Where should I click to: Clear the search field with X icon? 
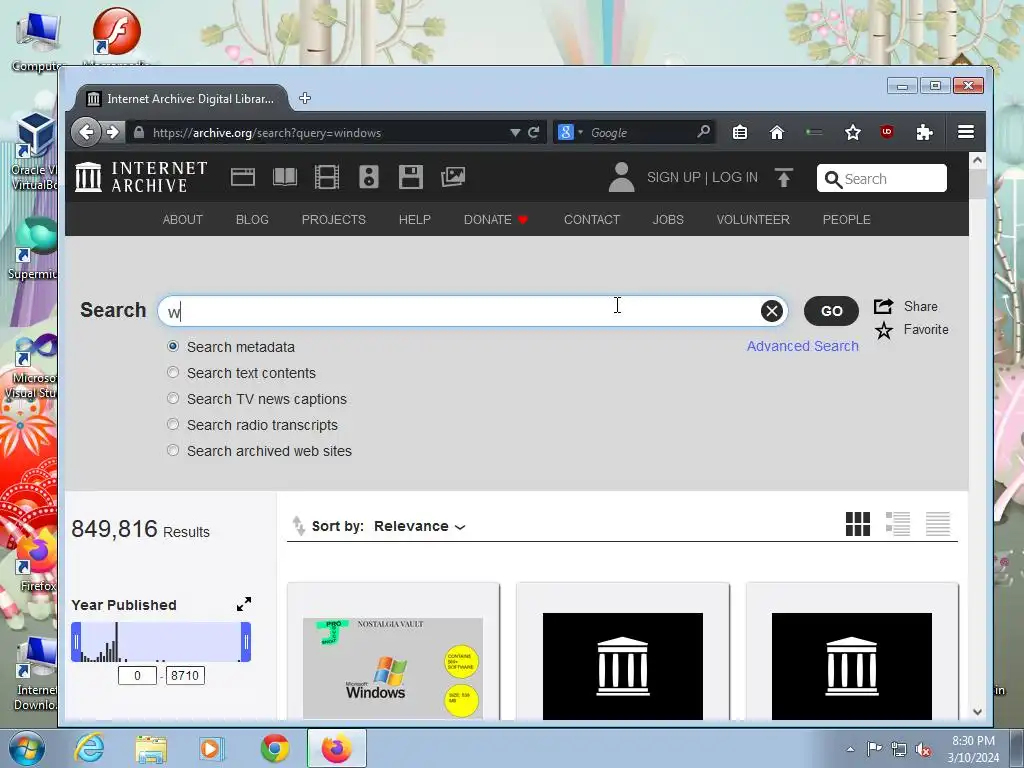pyautogui.click(x=771, y=311)
